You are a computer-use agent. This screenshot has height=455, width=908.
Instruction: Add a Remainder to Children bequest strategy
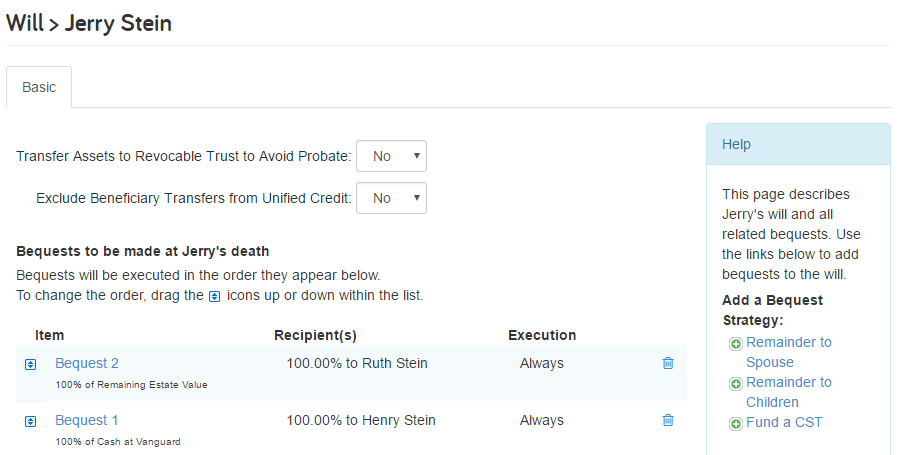coord(789,392)
